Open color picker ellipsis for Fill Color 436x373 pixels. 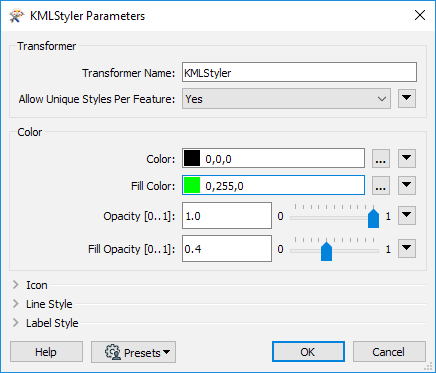381,185
